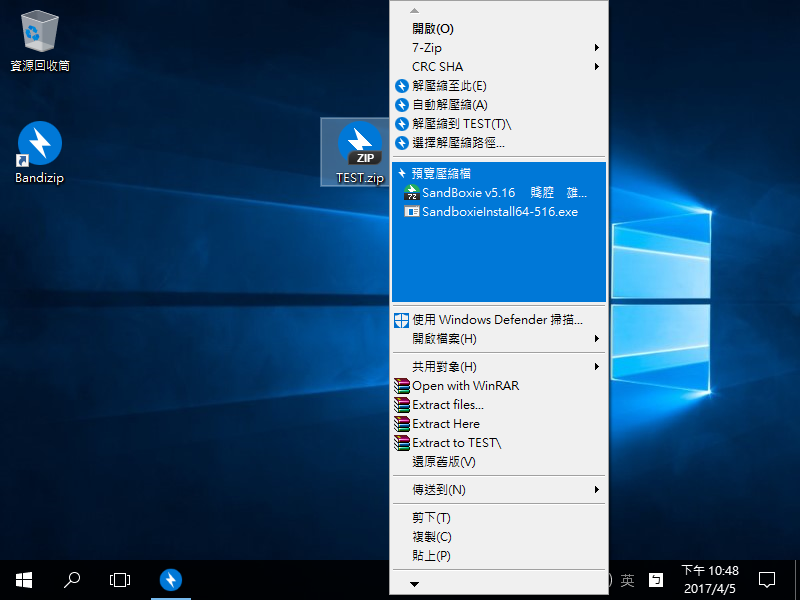Click the TEST.zip filename label
Viewport: 800px width, 600px height.
pyautogui.click(x=360, y=178)
